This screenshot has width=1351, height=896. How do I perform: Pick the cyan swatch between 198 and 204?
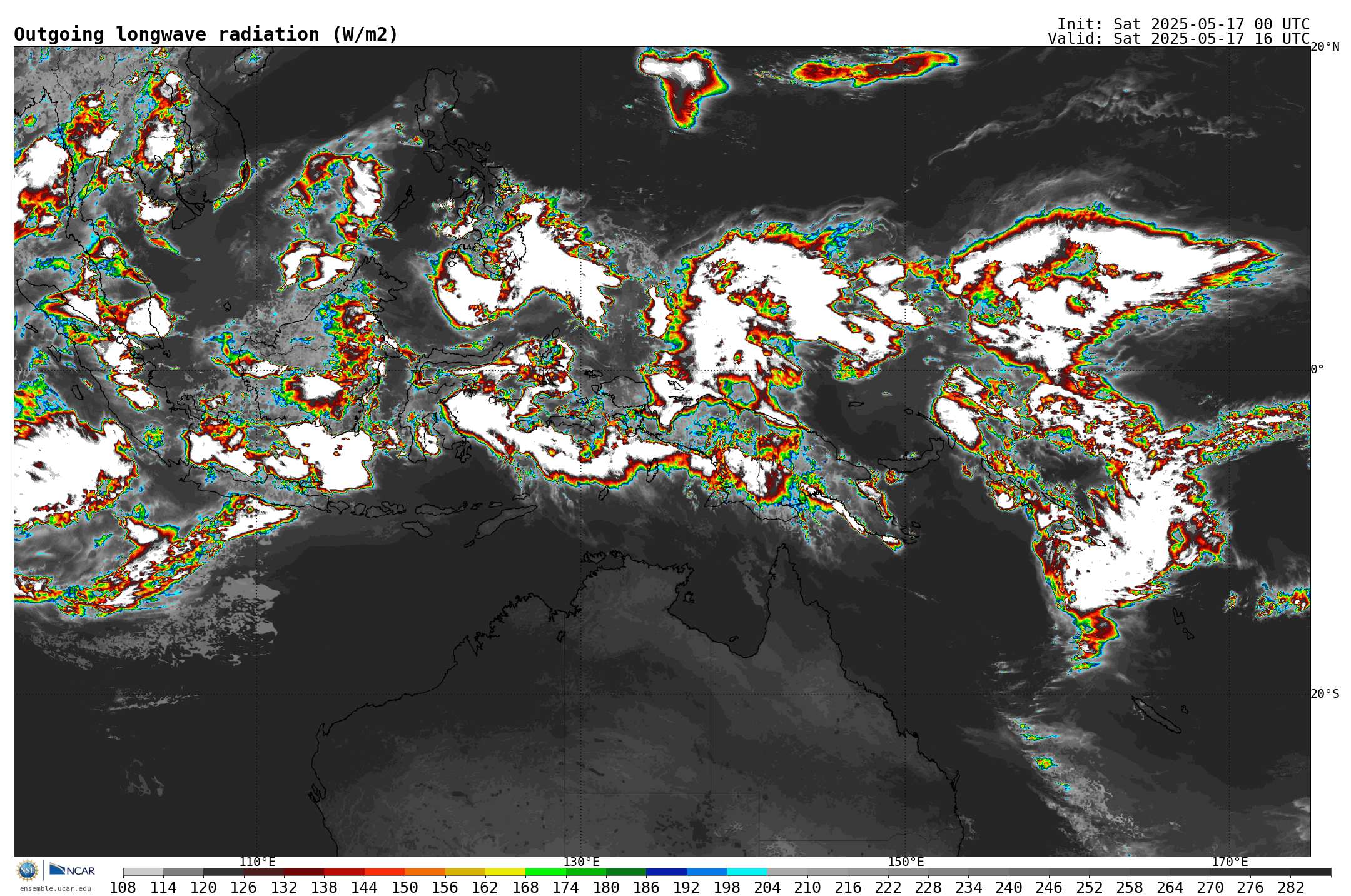[747, 872]
